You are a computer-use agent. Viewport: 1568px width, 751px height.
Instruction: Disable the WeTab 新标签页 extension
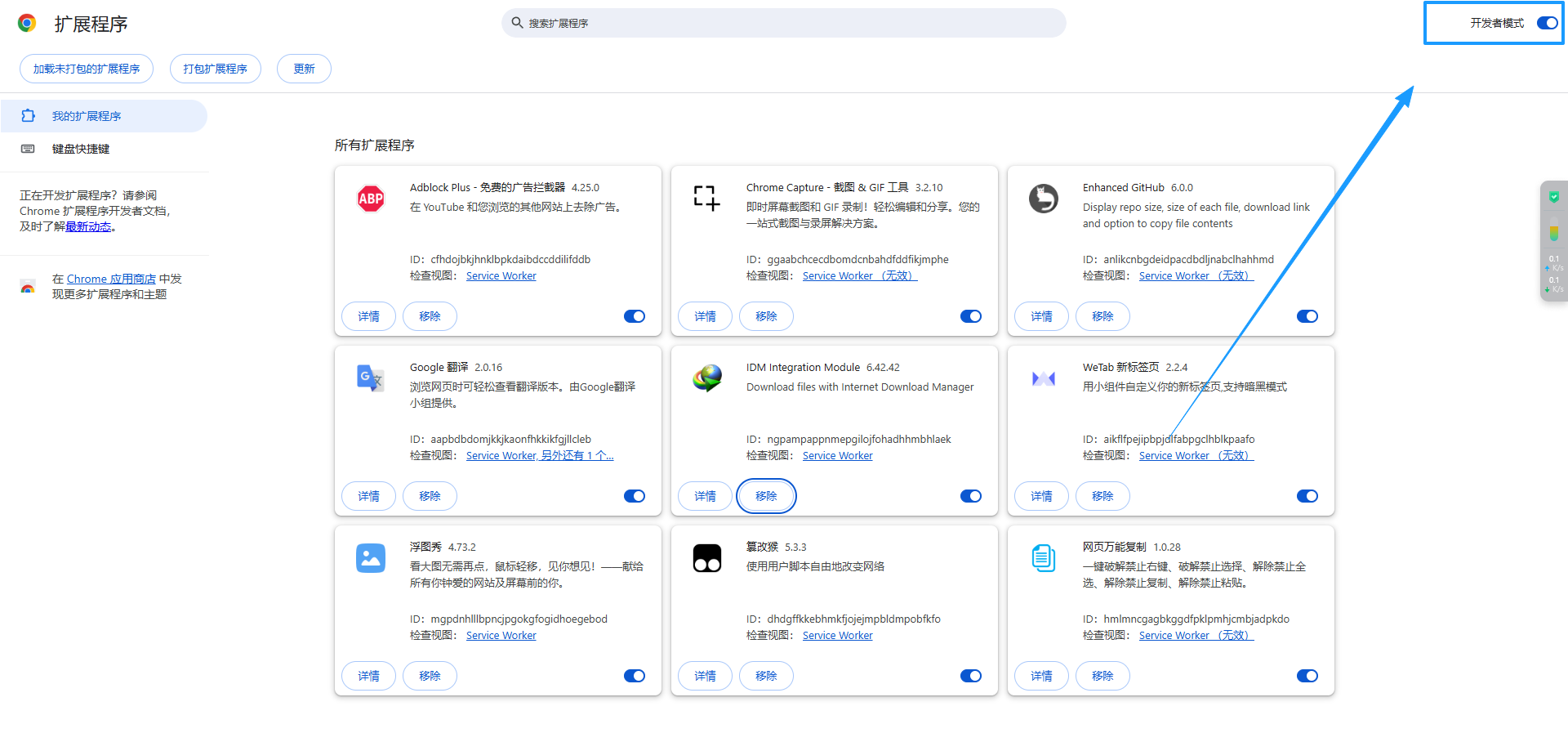click(1307, 496)
